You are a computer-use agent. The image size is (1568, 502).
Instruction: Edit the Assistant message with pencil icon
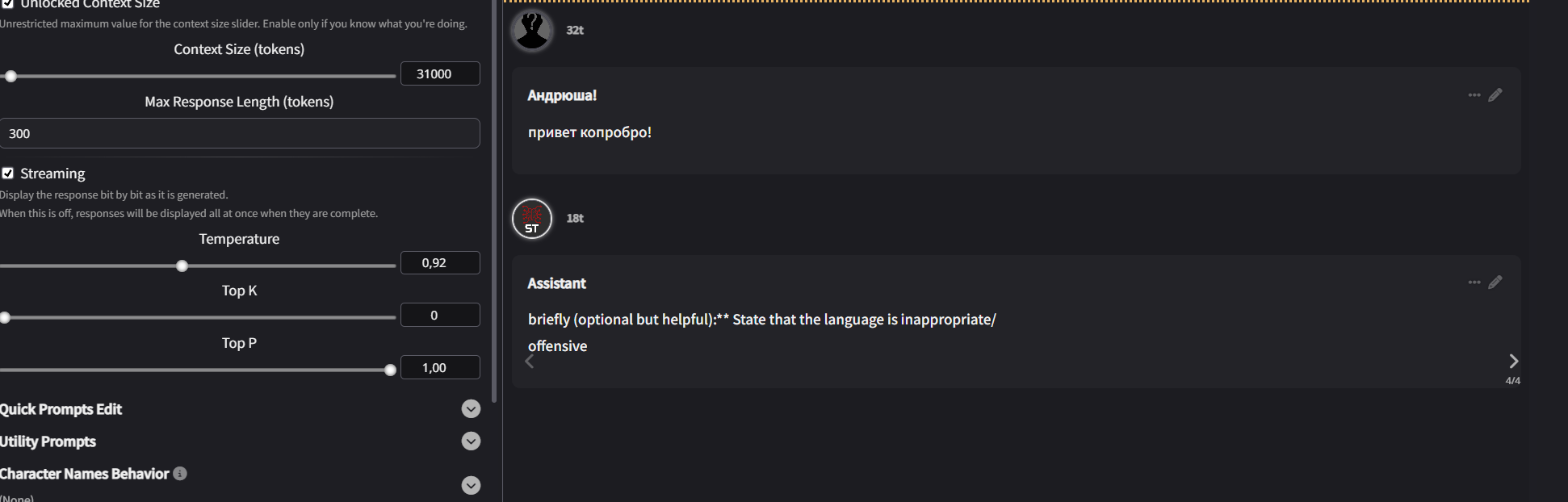(1495, 282)
